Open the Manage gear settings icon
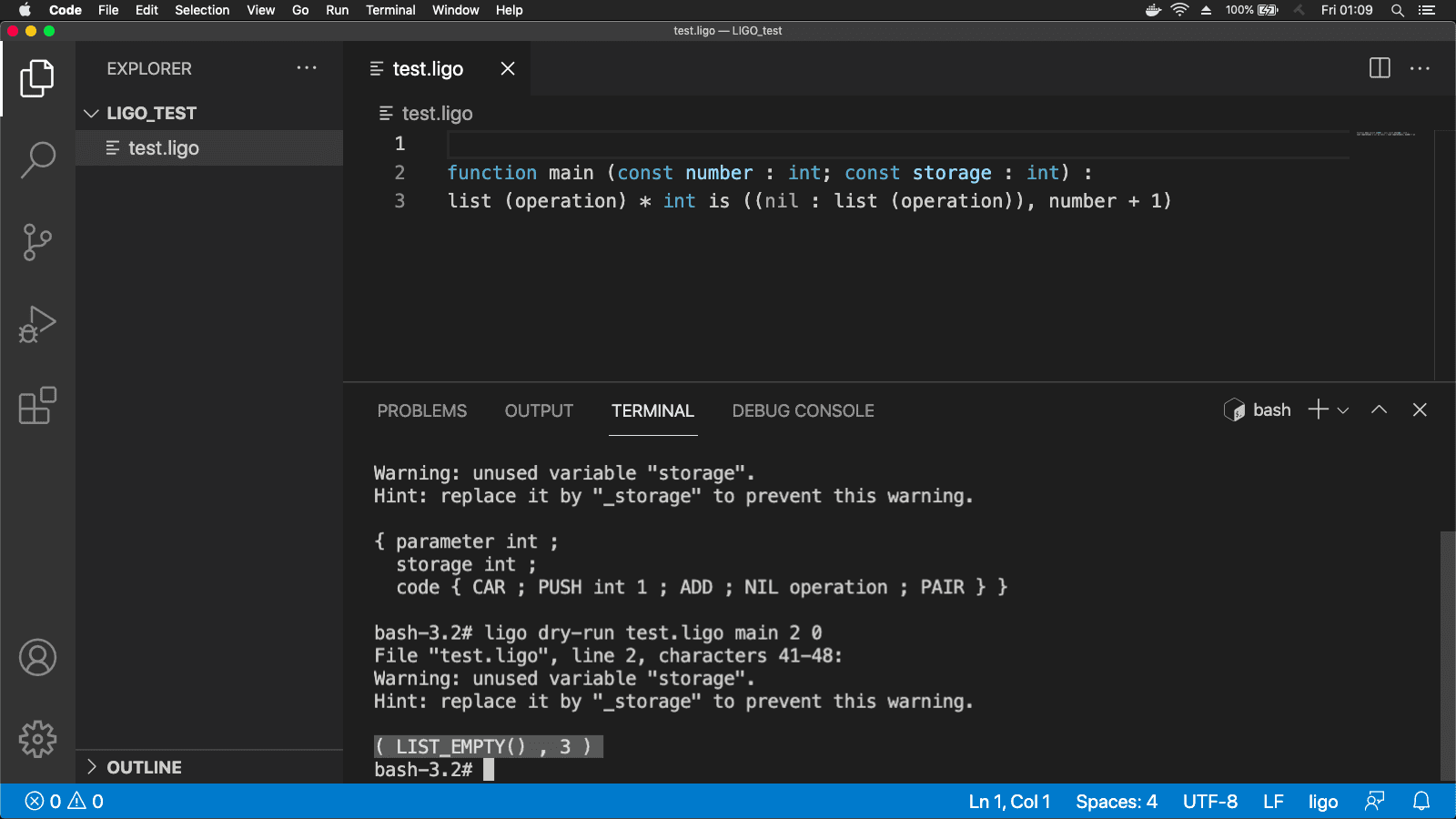The height and width of the screenshot is (819, 1456). pos(37,739)
